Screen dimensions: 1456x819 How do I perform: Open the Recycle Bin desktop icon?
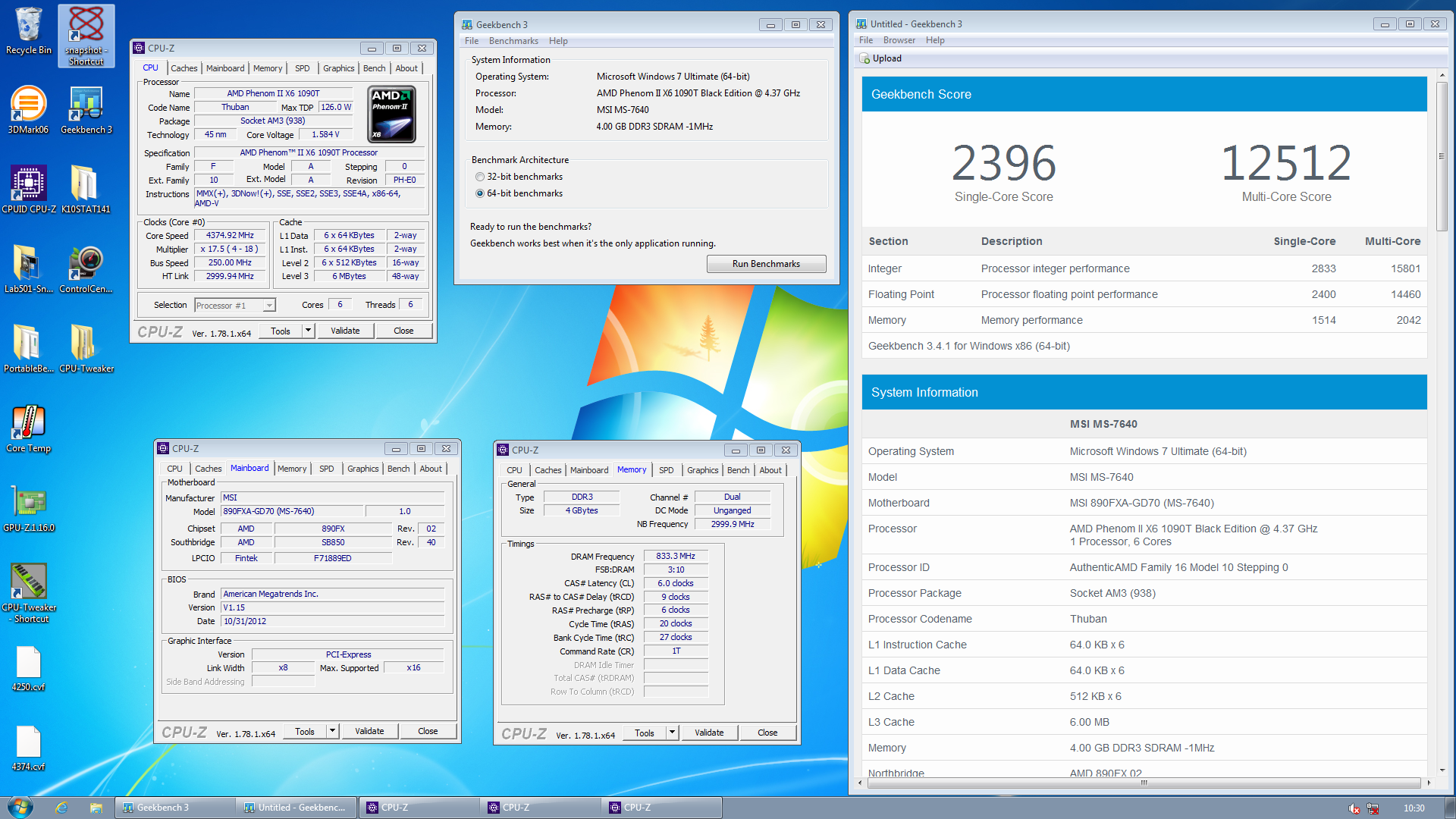pyautogui.click(x=28, y=32)
